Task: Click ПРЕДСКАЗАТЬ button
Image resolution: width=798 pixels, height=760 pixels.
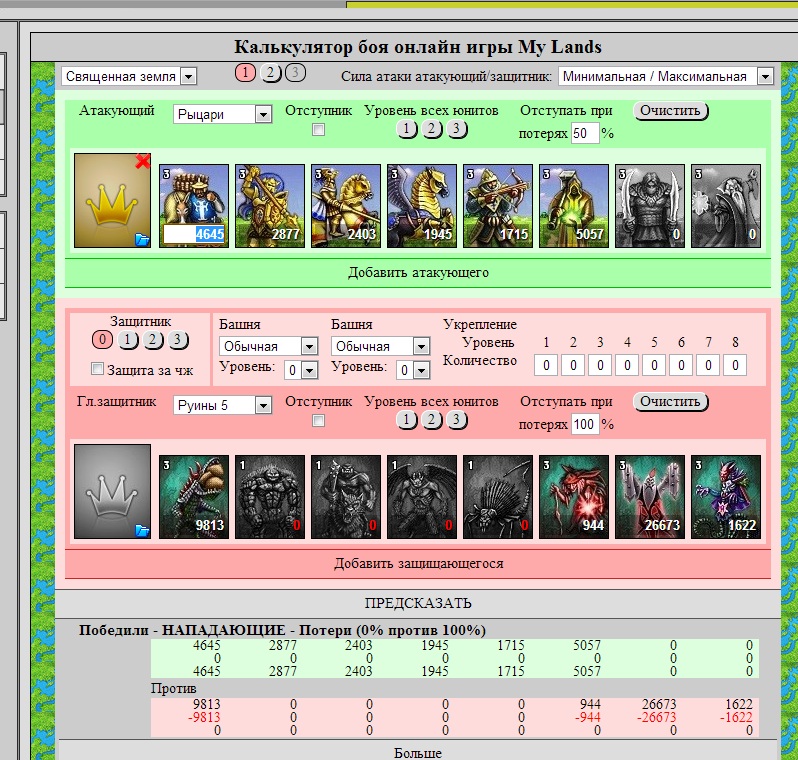Action: (x=418, y=604)
